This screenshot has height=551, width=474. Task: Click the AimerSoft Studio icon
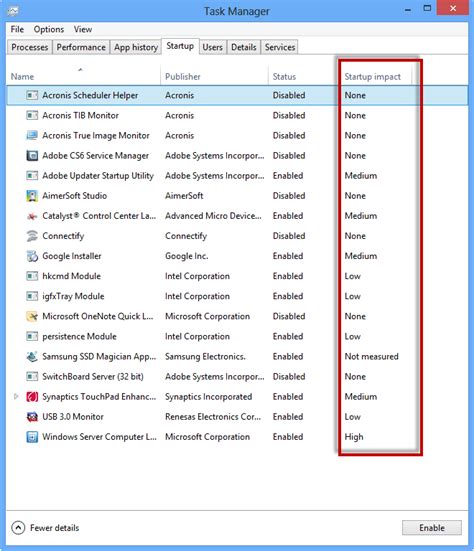click(32, 196)
